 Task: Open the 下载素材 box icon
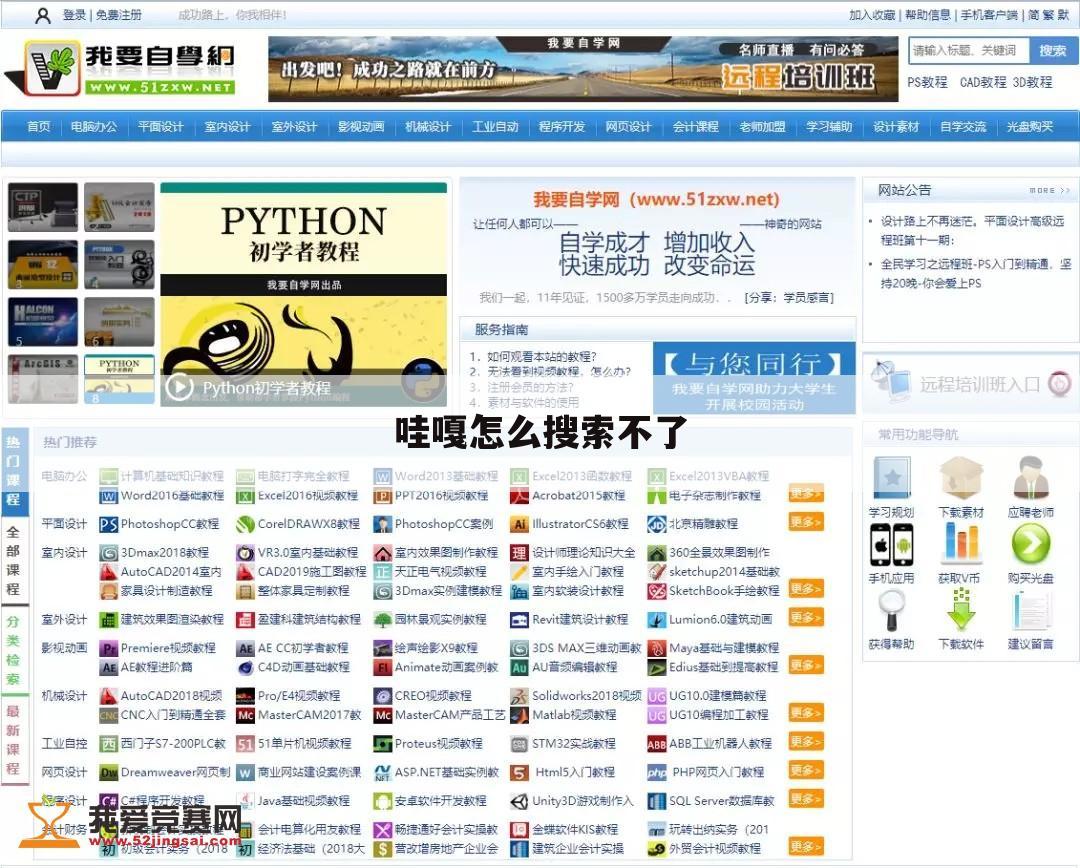click(961, 477)
